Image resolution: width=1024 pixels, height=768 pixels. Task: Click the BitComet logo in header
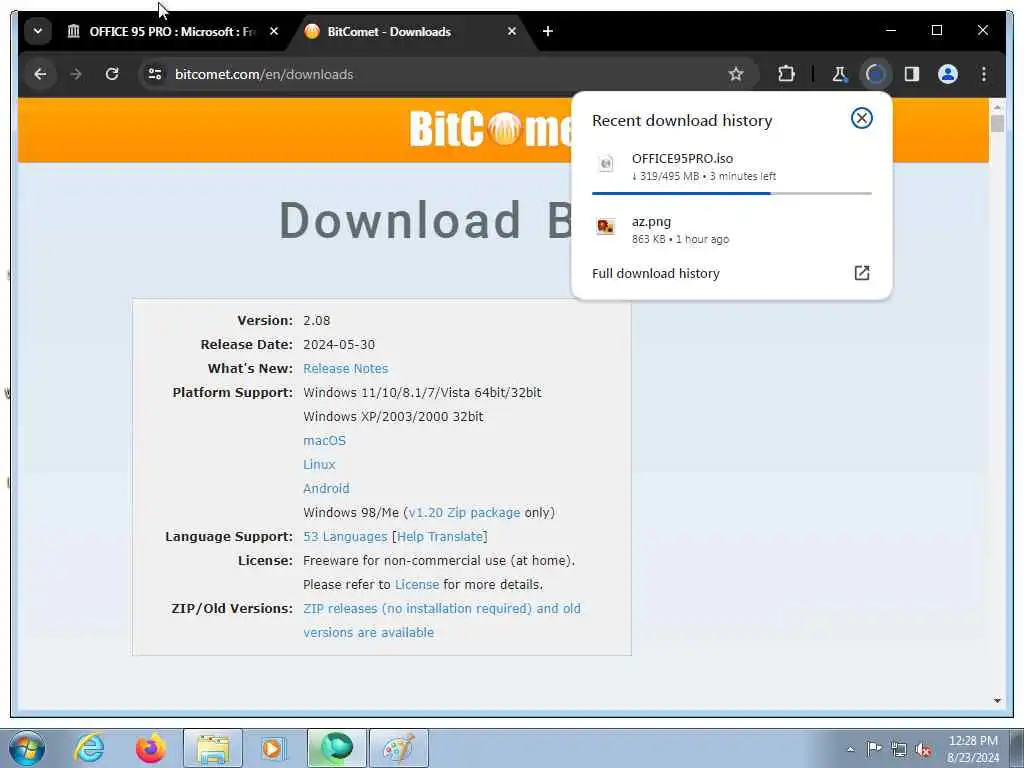[490, 129]
